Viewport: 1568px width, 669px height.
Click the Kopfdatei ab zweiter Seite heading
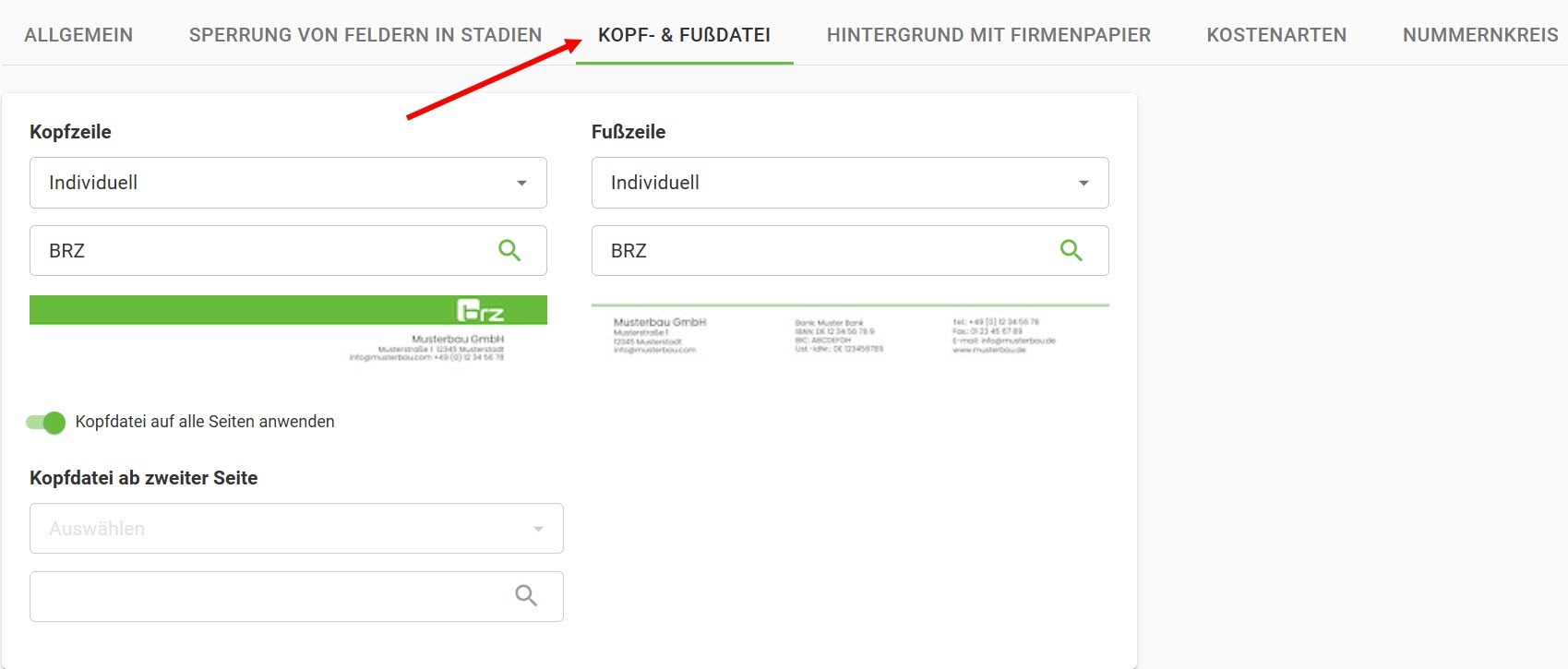[x=143, y=478]
